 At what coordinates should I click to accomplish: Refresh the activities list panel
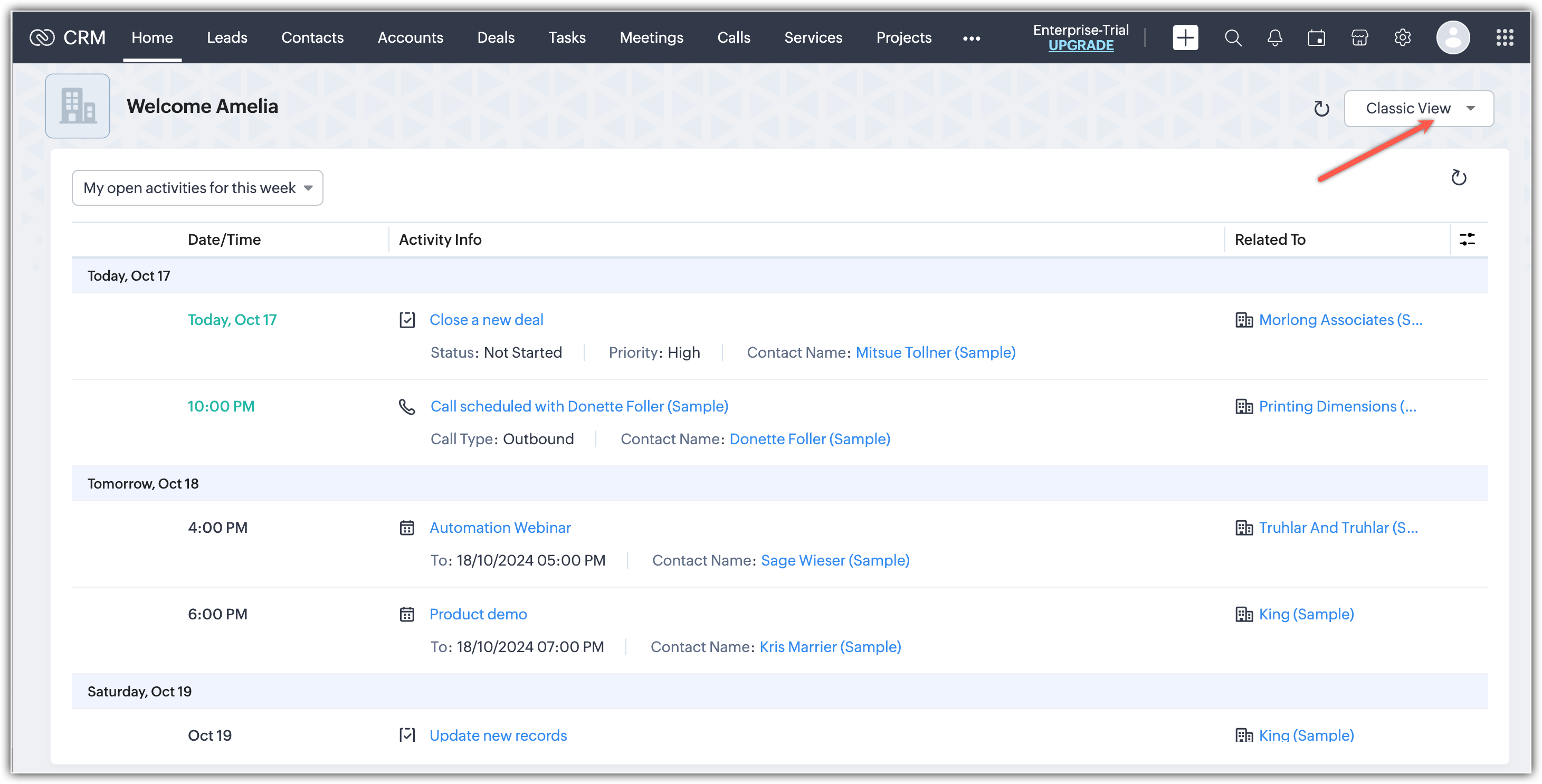click(1458, 178)
